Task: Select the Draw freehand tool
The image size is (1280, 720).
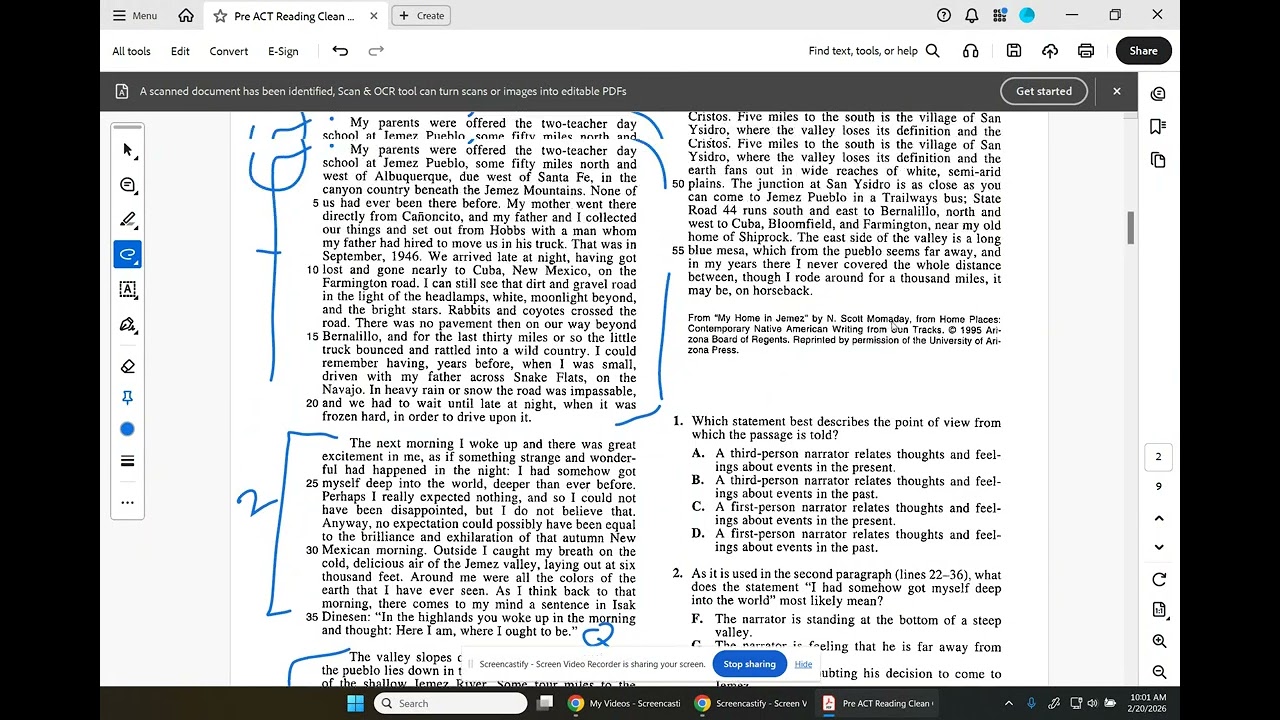Action: click(x=127, y=255)
